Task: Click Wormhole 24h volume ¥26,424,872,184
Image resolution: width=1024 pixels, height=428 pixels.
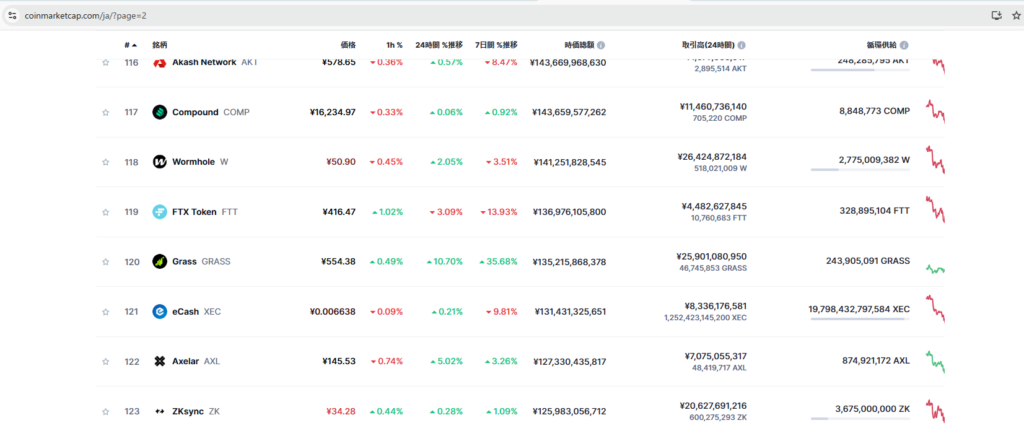Action: coord(712,157)
